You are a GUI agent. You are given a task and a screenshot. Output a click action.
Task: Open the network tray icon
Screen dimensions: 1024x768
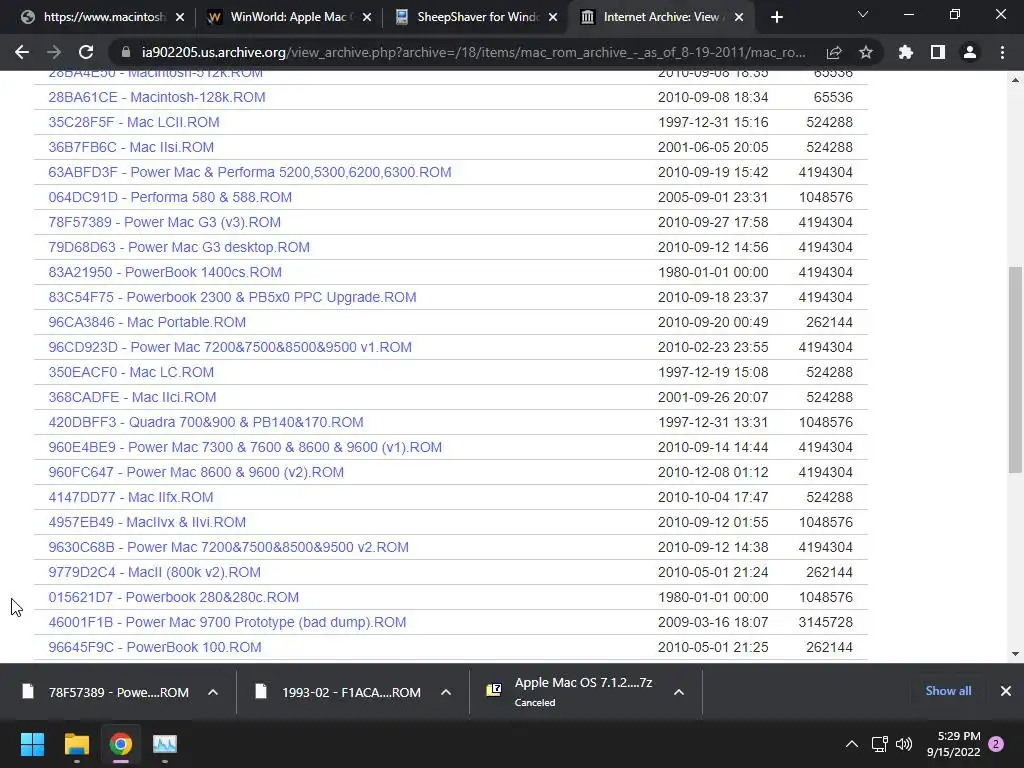(880, 744)
